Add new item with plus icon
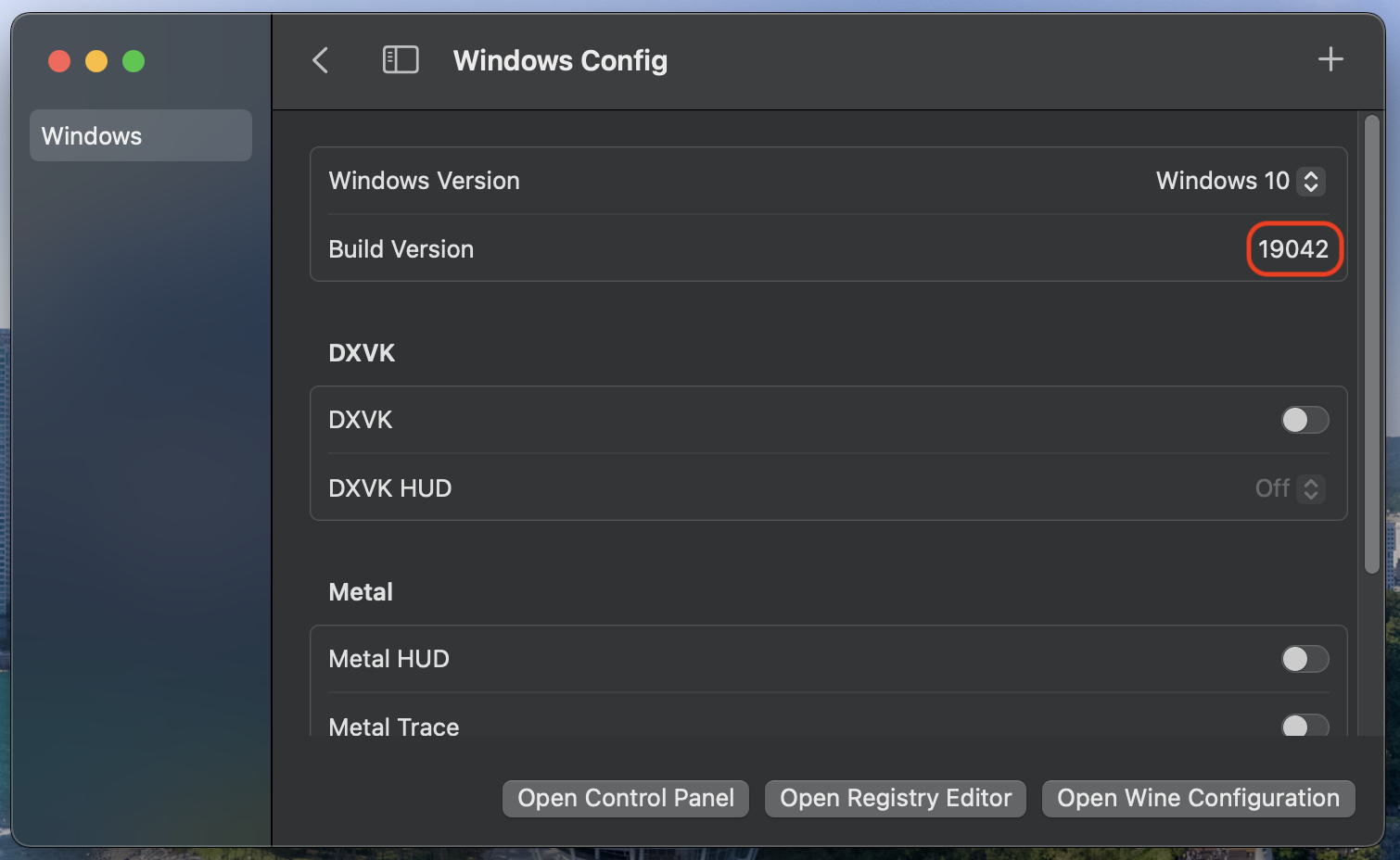This screenshot has width=1400, height=860. click(1330, 59)
